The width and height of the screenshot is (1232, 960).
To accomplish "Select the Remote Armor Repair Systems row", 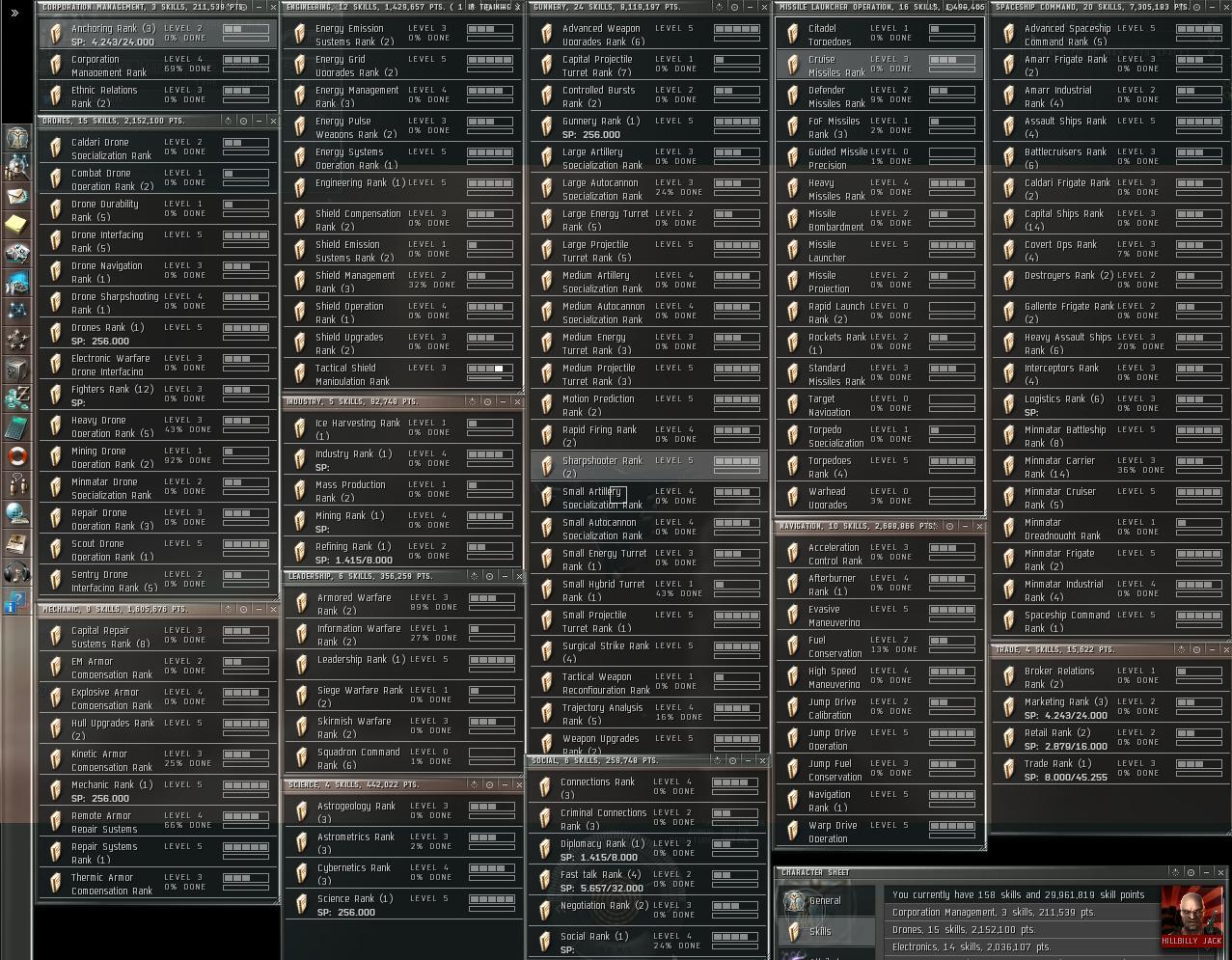I will (158, 822).
